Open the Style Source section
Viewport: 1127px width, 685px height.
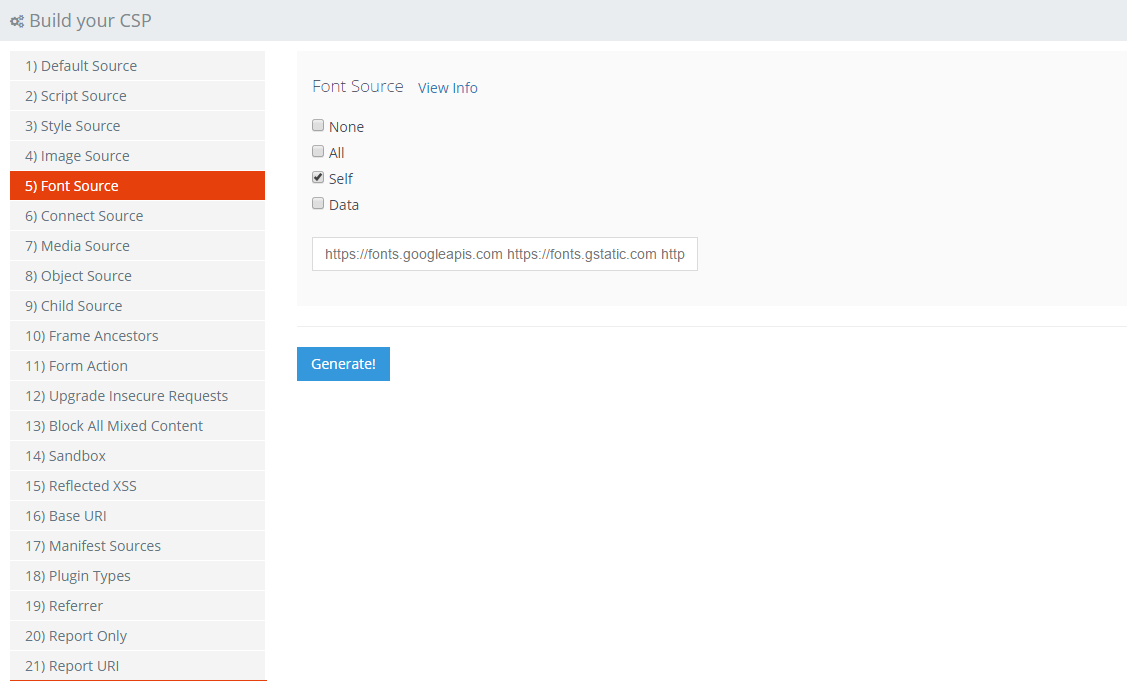137,126
